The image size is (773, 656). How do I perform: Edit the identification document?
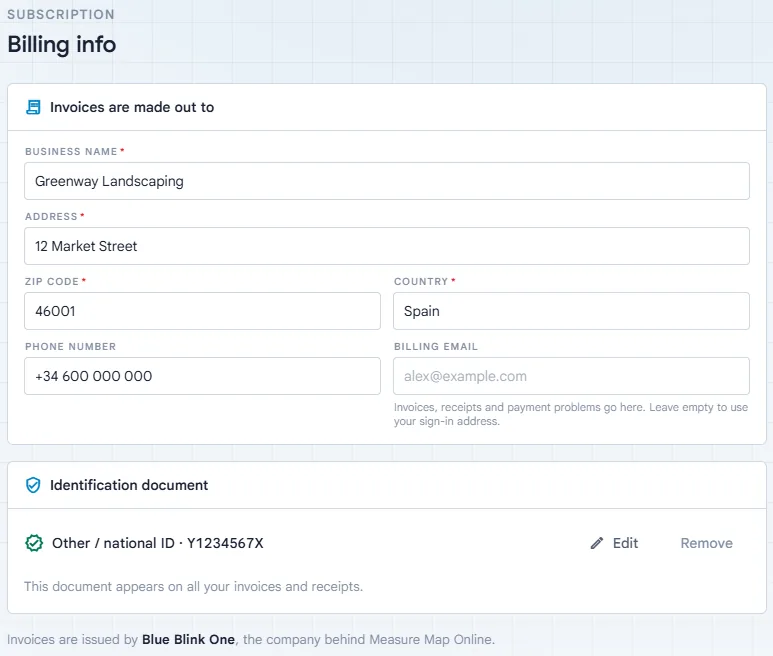[614, 543]
